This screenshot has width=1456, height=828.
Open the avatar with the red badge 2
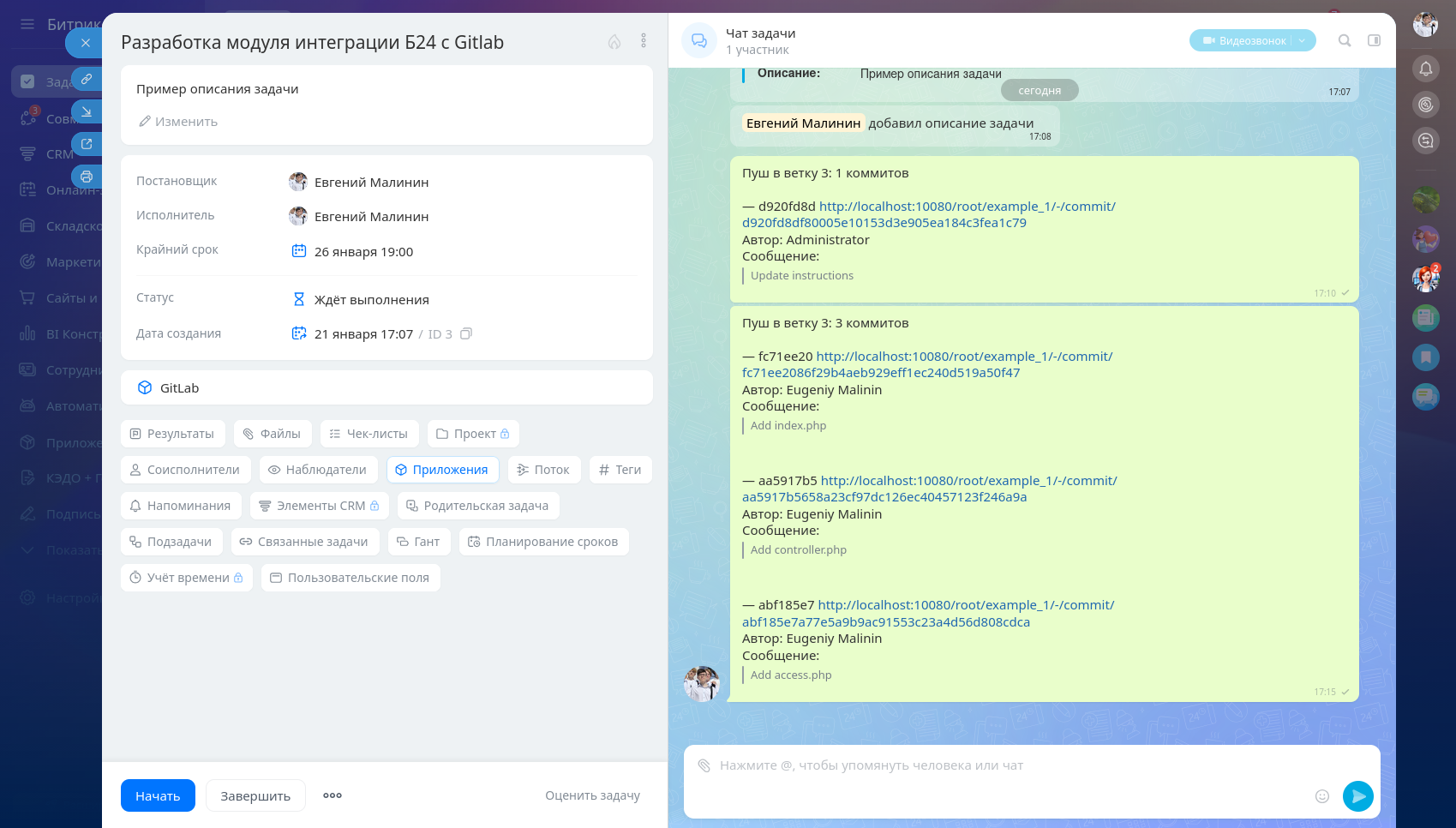pos(1426,278)
